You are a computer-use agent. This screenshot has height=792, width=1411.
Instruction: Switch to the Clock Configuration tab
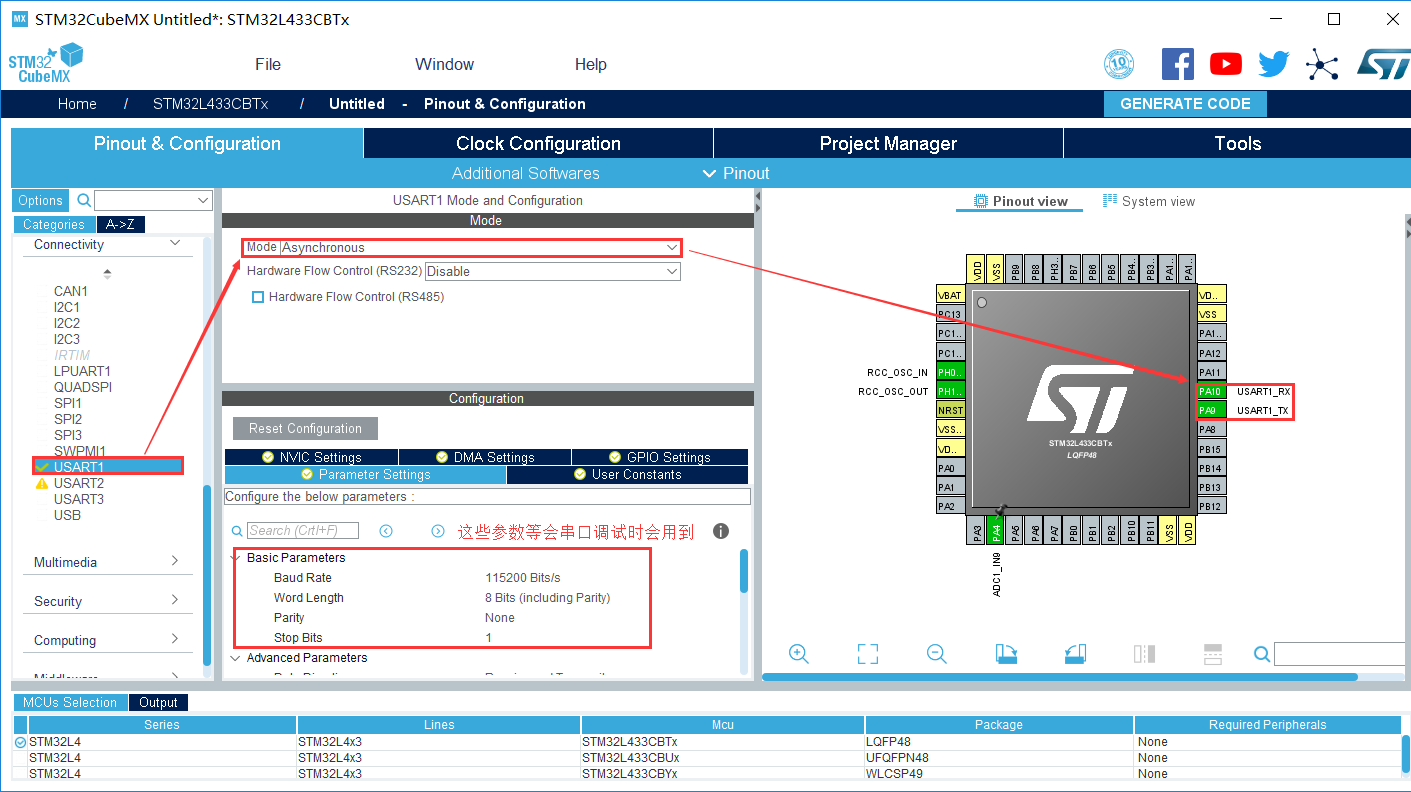tap(537, 143)
